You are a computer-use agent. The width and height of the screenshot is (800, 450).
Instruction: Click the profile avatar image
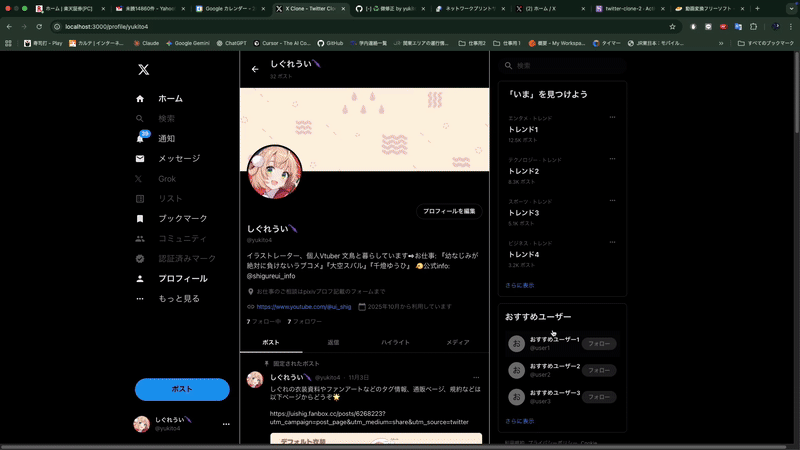tap(274, 172)
